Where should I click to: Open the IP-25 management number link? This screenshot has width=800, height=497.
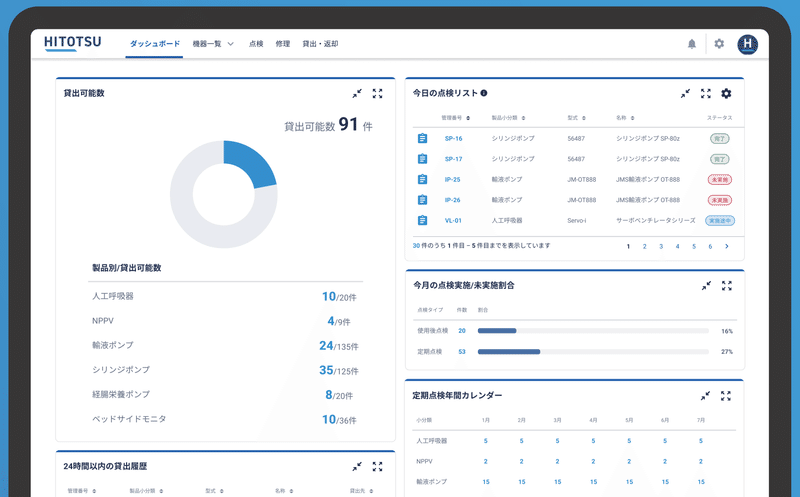coord(452,179)
